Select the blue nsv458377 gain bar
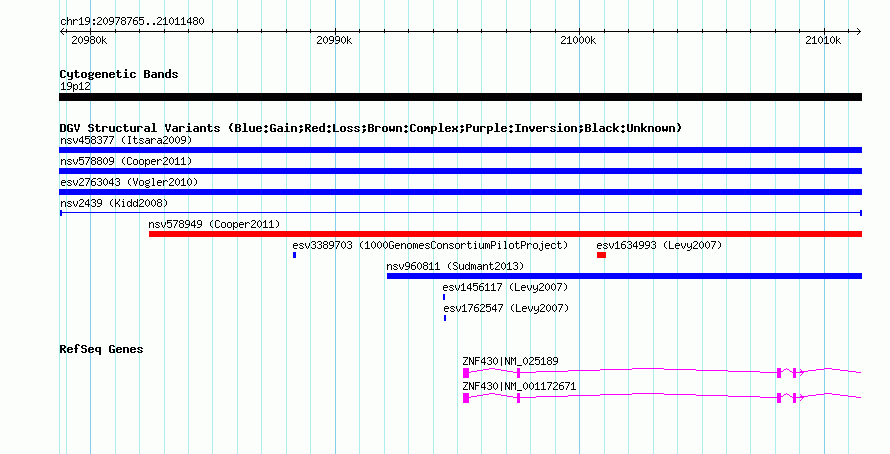This screenshot has width=890, height=454. [x=460, y=150]
